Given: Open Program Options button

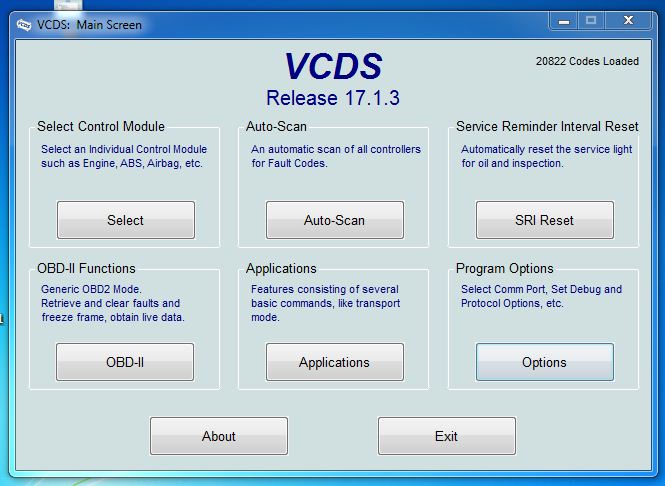Looking at the screenshot, I should (545, 362).
